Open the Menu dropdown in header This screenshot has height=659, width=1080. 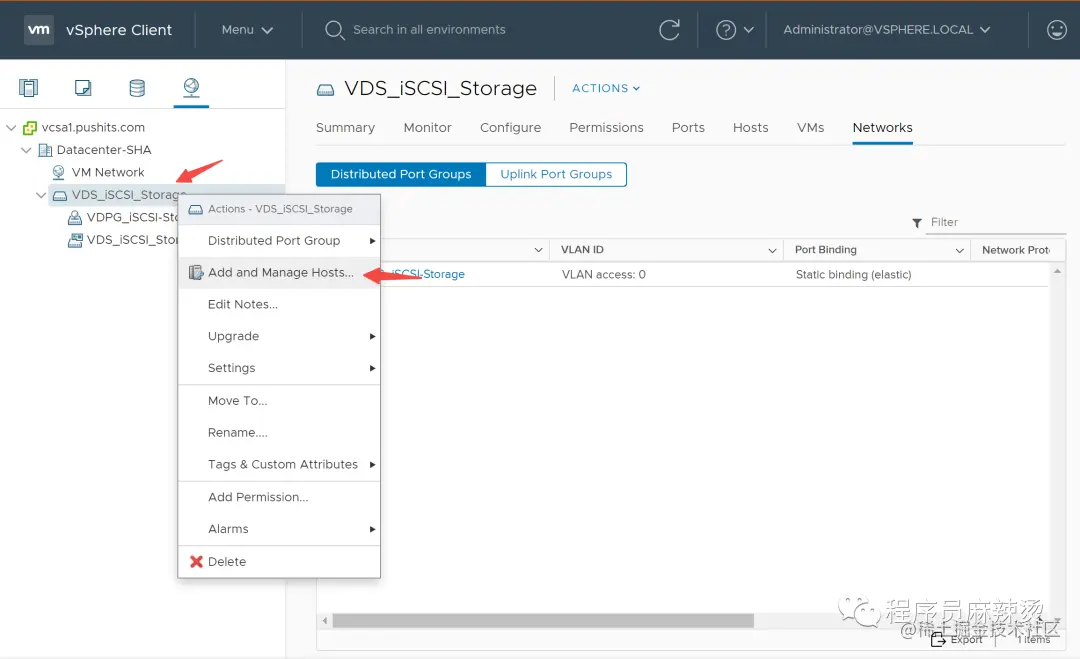(x=247, y=30)
